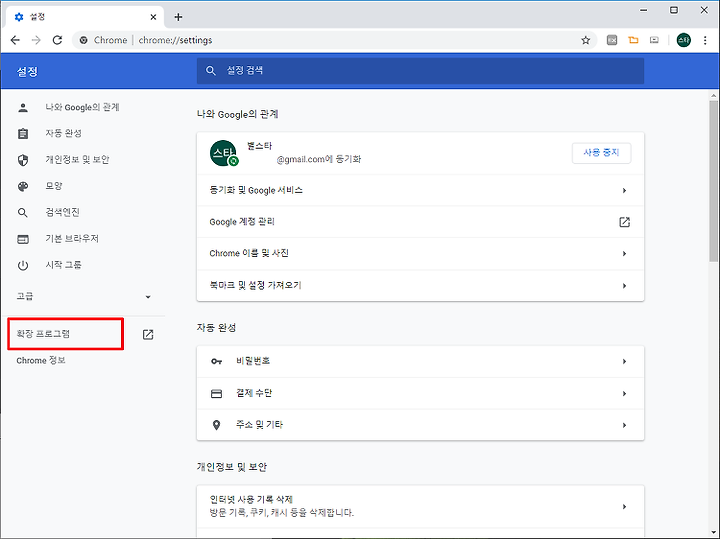Viewport: 720px width, 539px height.
Task: Click the magnifier icon in settings search
Action: click(211, 71)
